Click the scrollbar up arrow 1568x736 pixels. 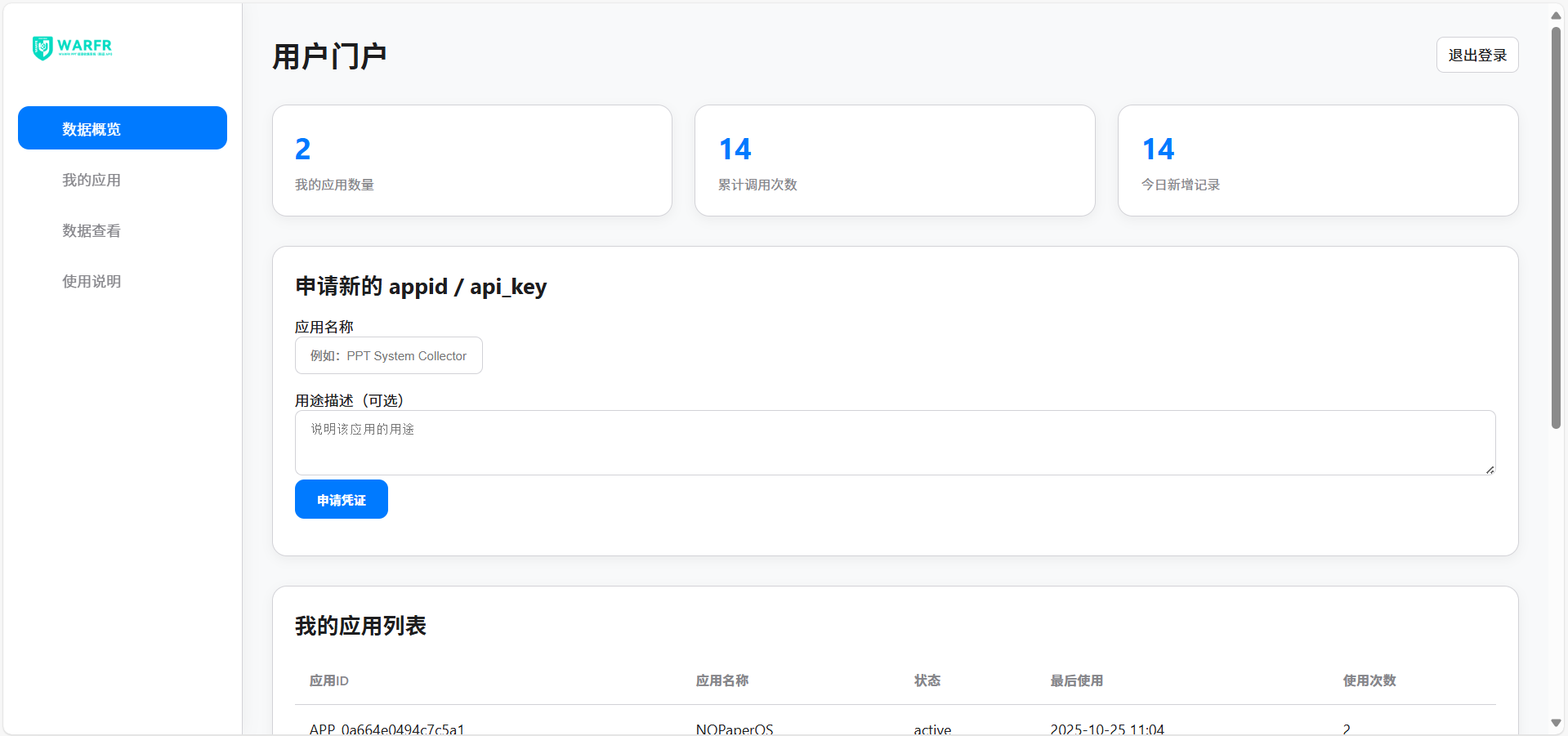point(1556,15)
